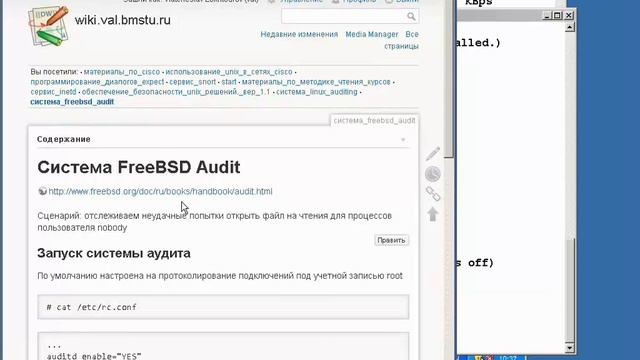This screenshot has width=640, height=360.
Task: Click globe icon beside freebsd.org link
Action: (42, 191)
